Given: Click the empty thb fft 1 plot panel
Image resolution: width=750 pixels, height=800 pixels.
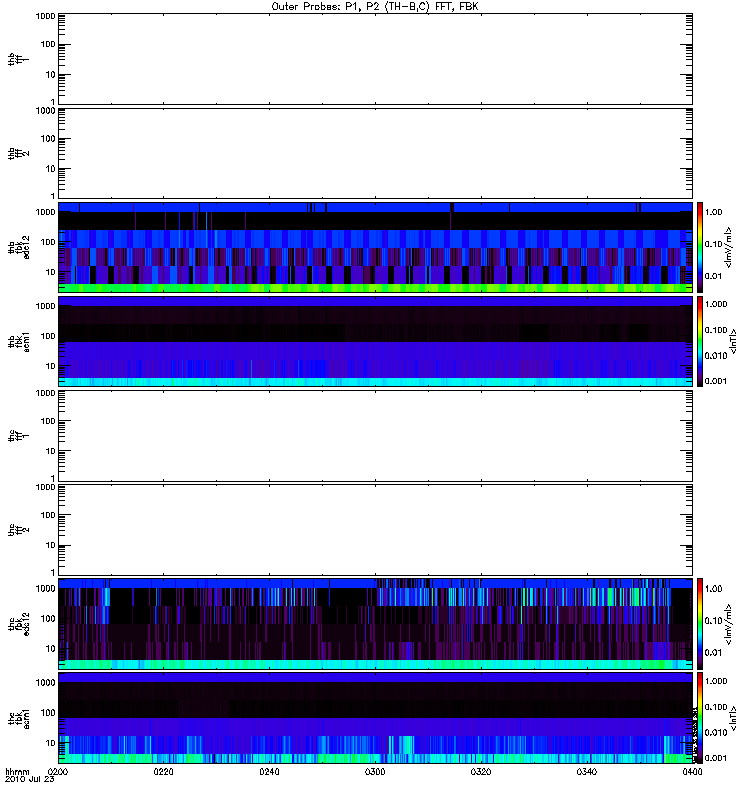Looking at the screenshot, I should [375, 59].
